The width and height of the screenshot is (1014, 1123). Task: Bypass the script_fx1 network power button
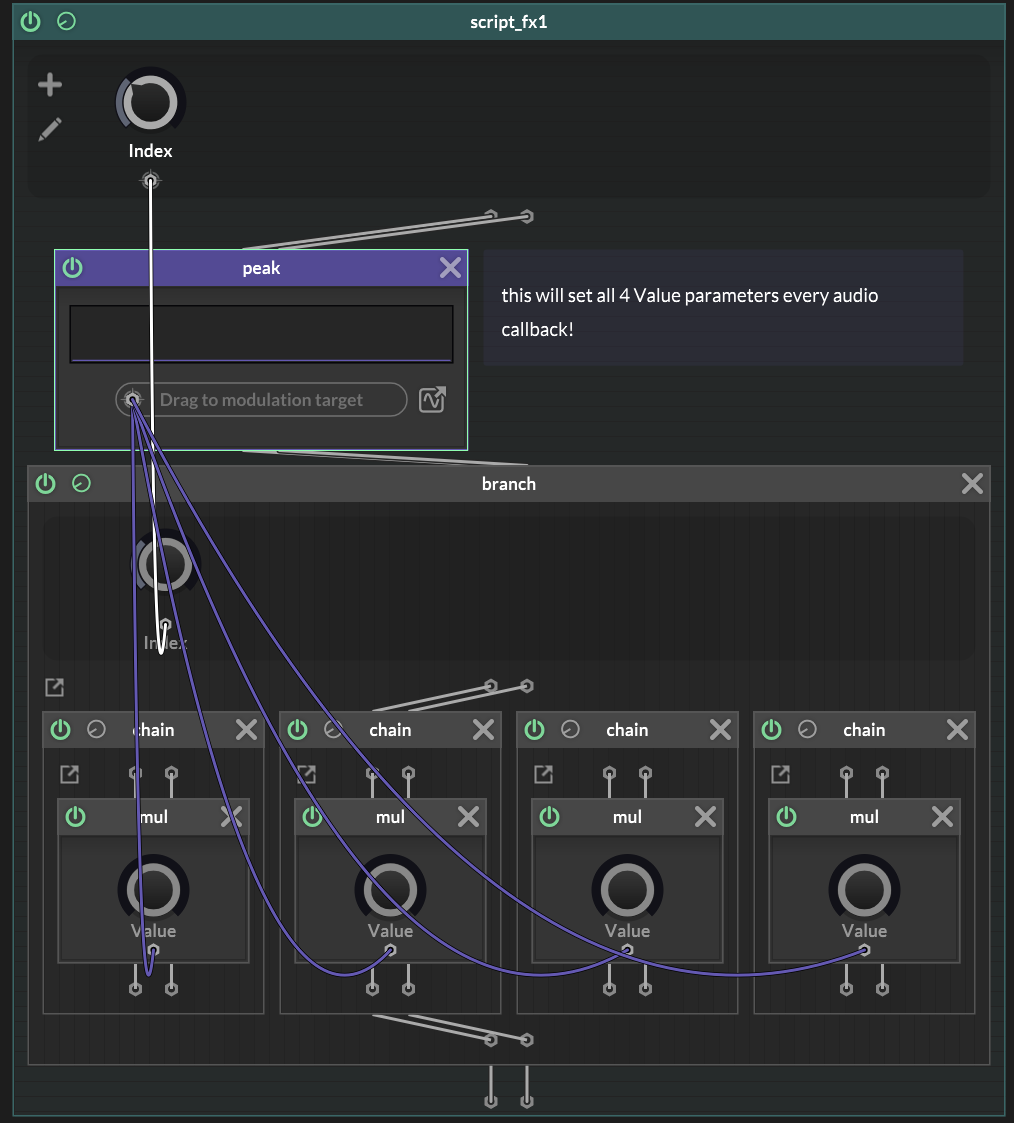point(31,22)
